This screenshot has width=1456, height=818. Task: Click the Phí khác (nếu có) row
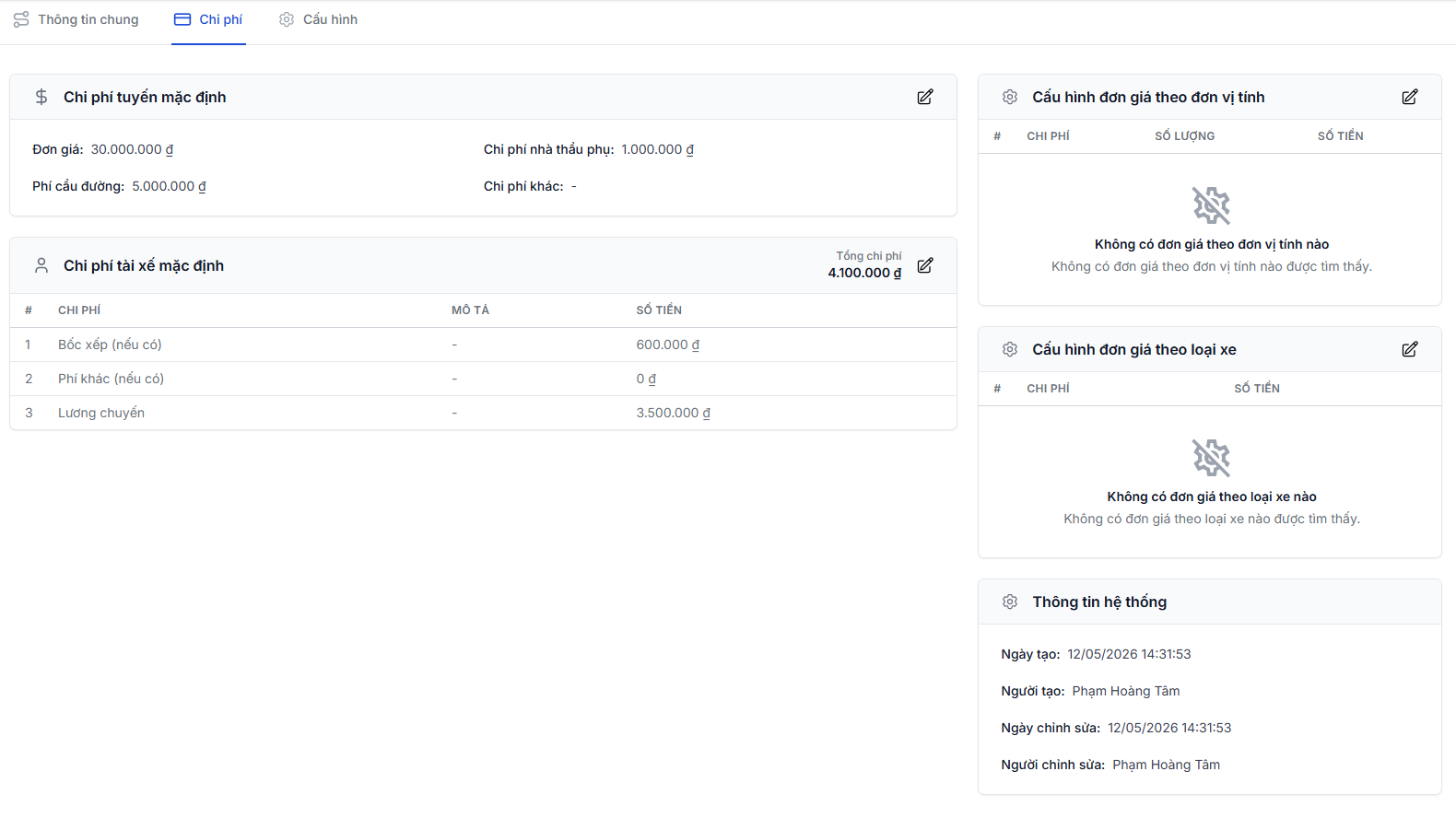[x=483, y=379]
